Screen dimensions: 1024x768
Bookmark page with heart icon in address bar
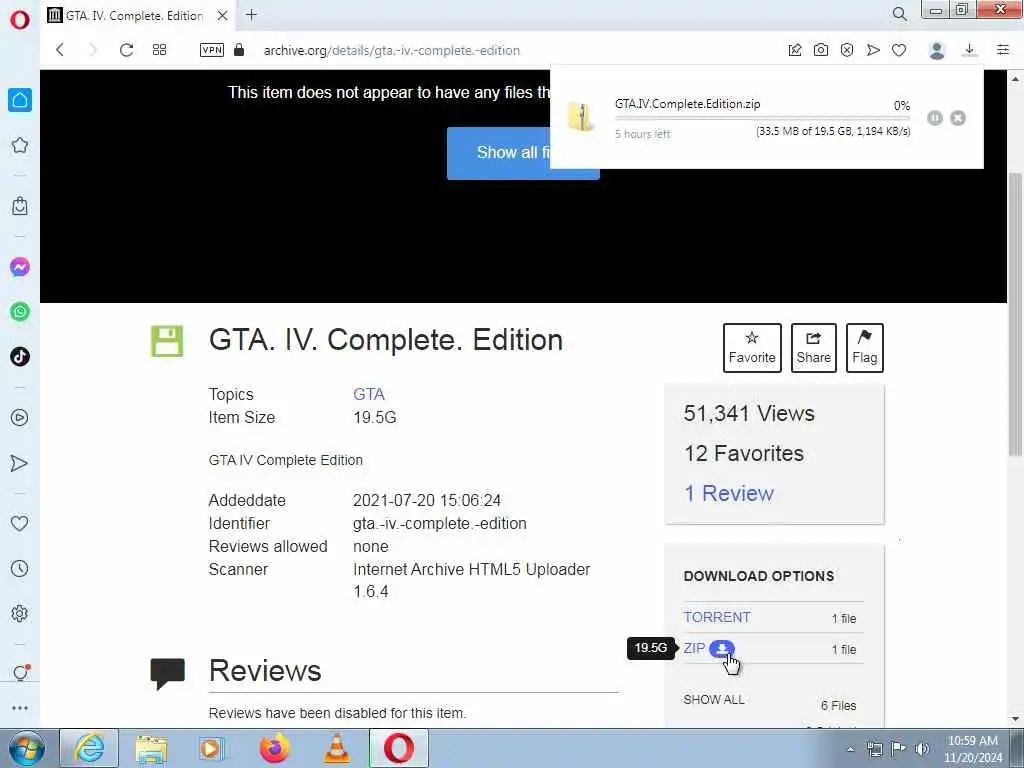click(899, 50)
